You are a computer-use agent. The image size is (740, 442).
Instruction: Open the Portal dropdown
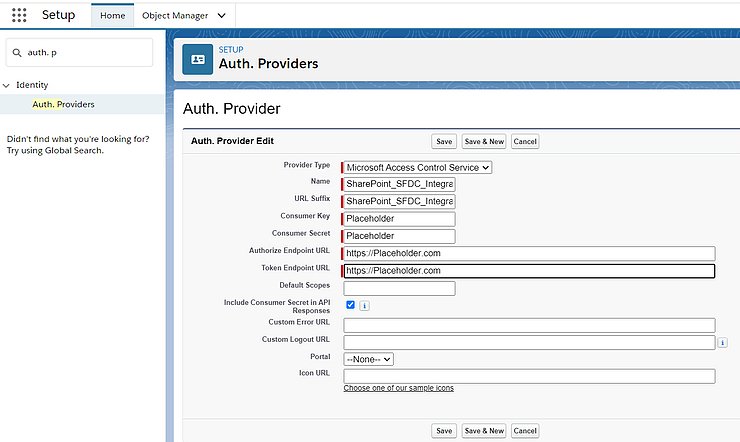pyautogui.click(x=369, y=358)
